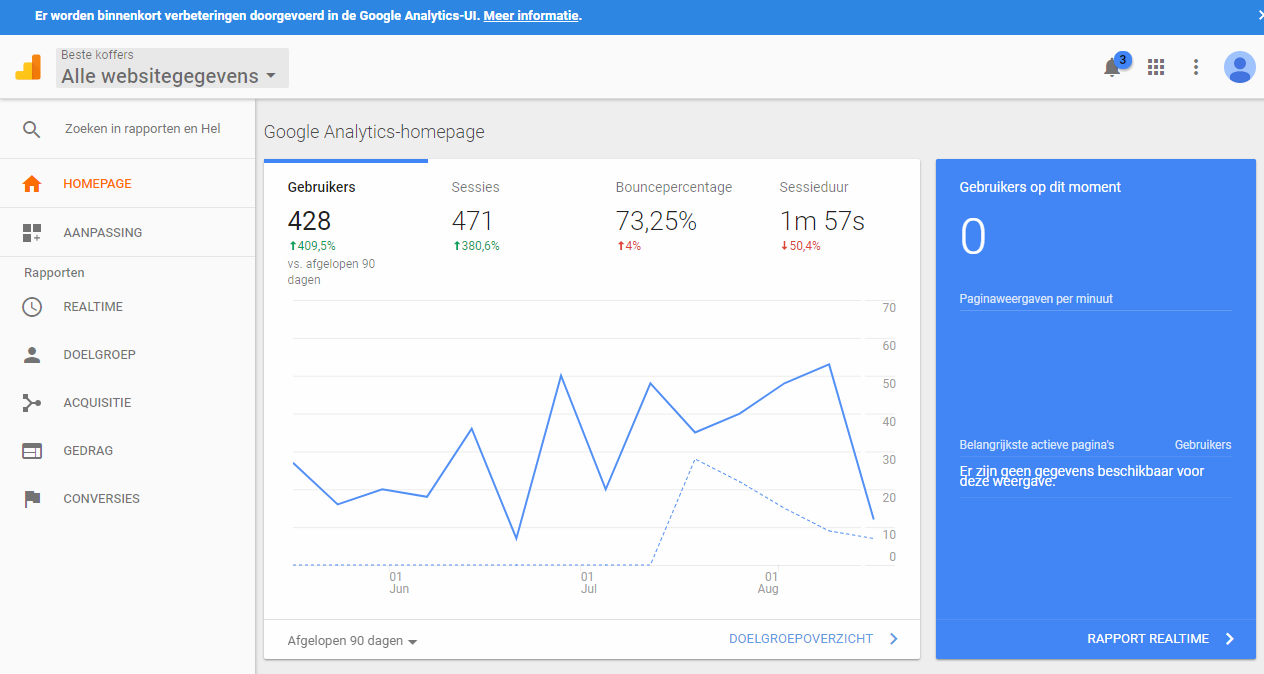Click the Doelgroep person icon
1264x674 pixels.
click(x=32, y=355)
